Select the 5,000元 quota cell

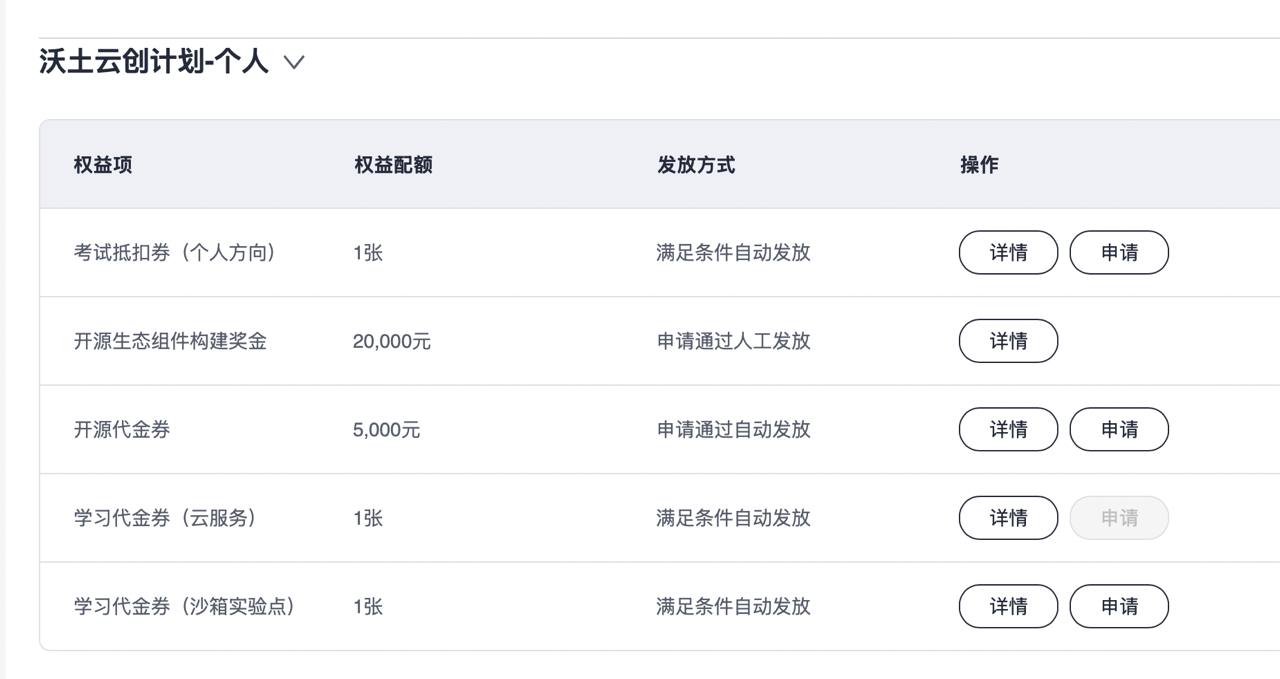click(387, 430)
